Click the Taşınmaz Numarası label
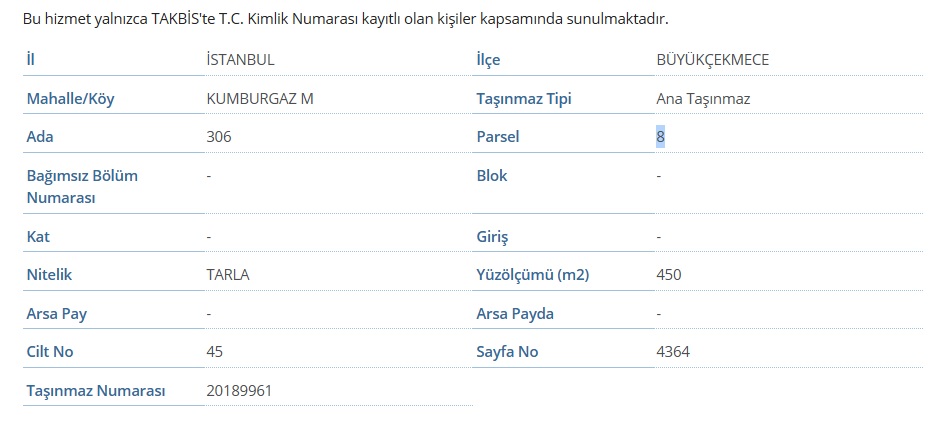Screen dimensions: 947x431 [x=95, y=391]
